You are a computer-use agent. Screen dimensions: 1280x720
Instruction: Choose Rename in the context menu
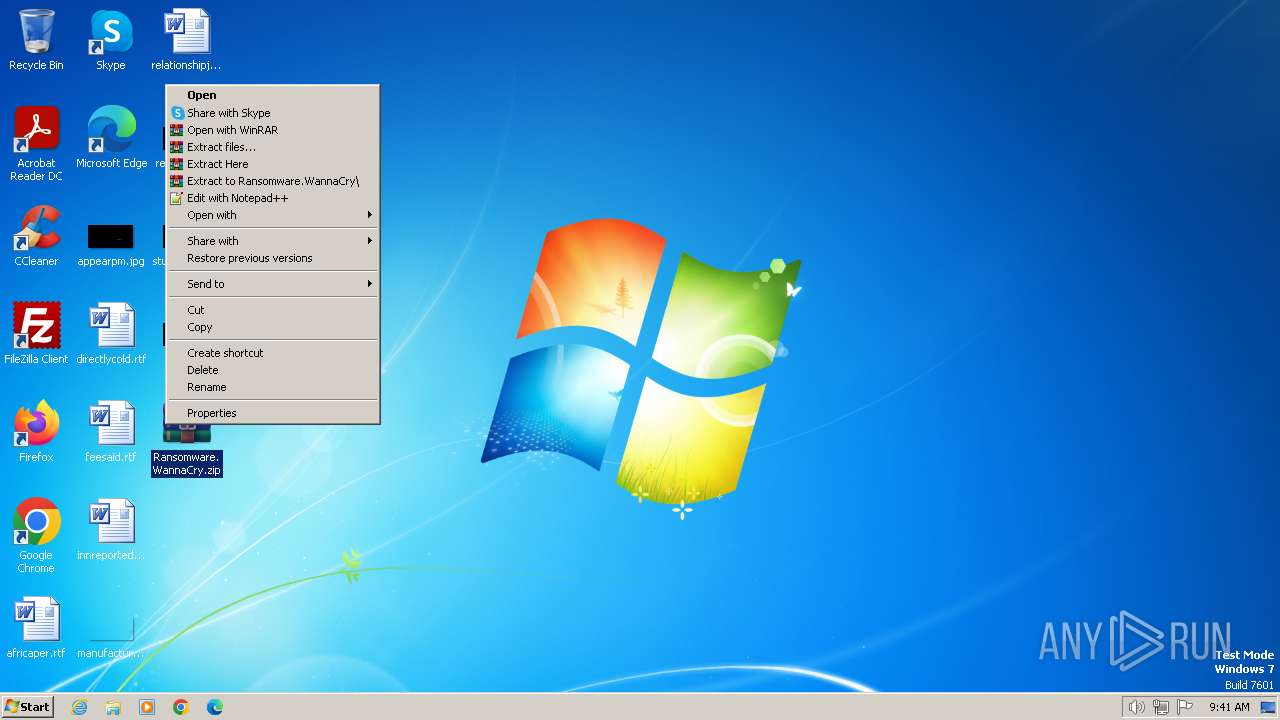pyautogui.click(x=273, y=387)
